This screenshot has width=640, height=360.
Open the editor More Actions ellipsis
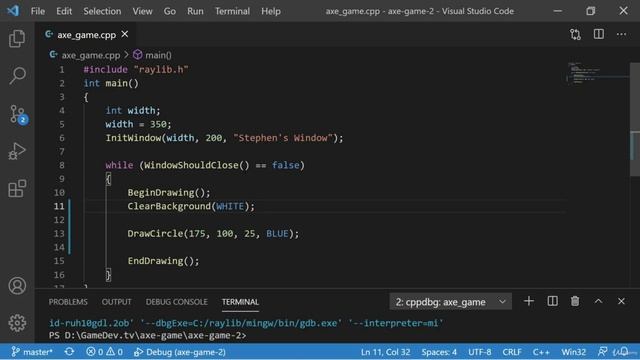[621, 35]
